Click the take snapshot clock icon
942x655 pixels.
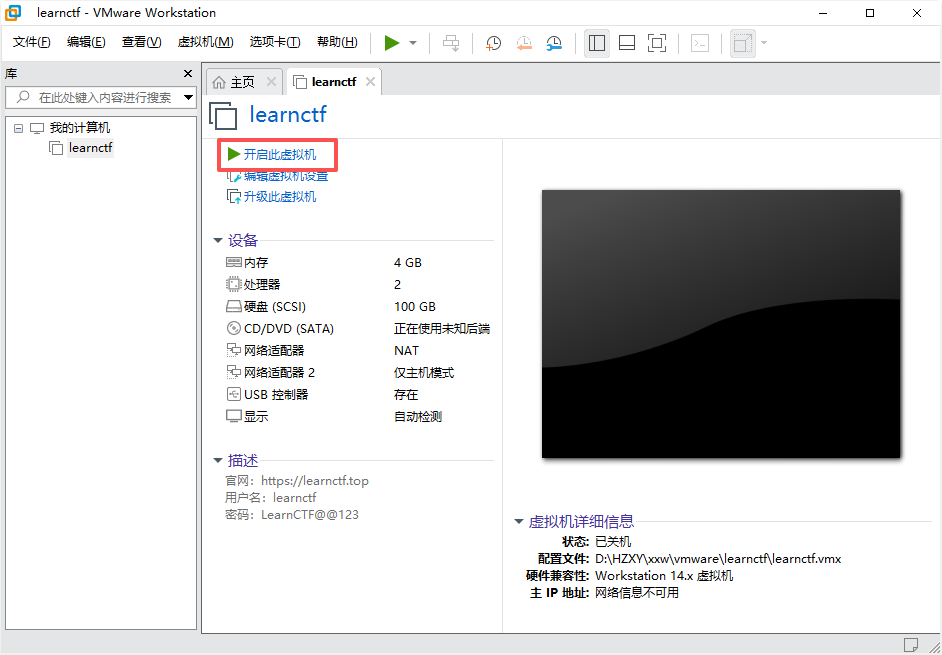coord(494,43)
